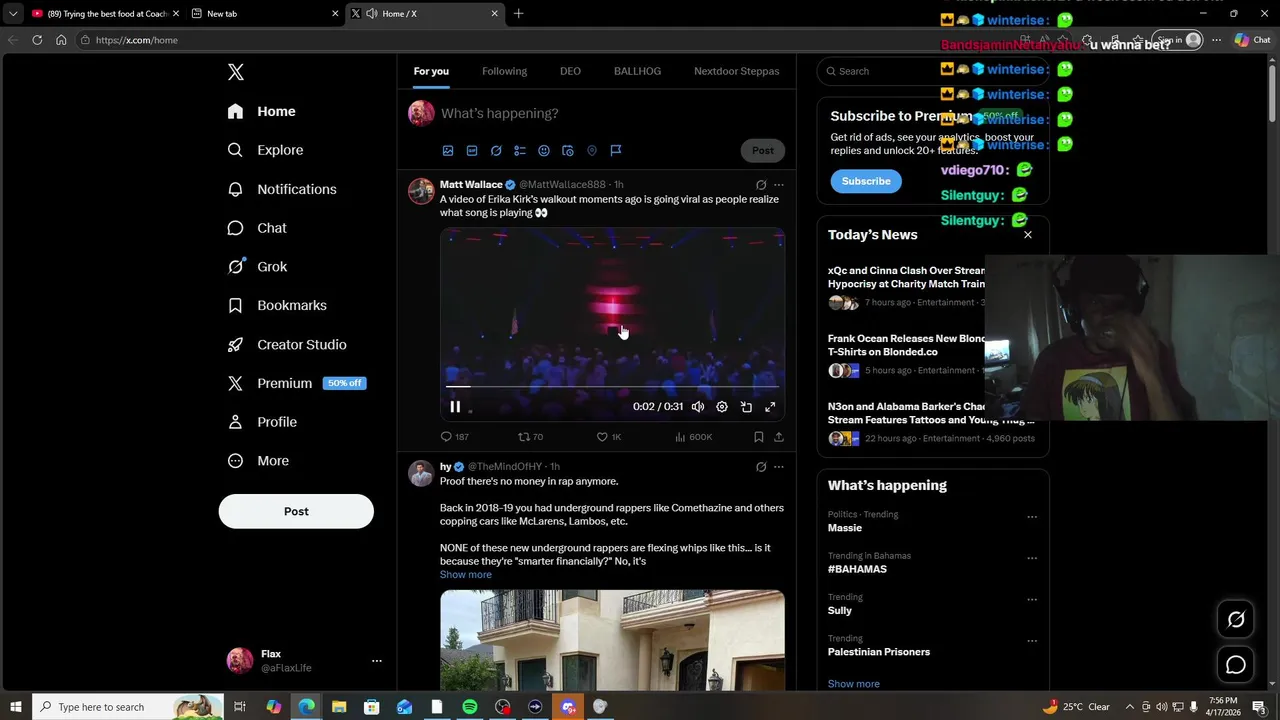Open the floating chat messages button
Image resolution: width=1280 pixels, height=720 pixels.
click(x=1236, y=665)
